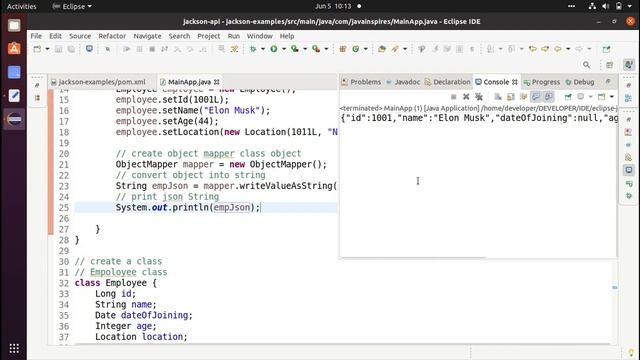Viewport: 640px width, 360px height.
Task: Switch to the Debug tab
Action: (580, 82)
